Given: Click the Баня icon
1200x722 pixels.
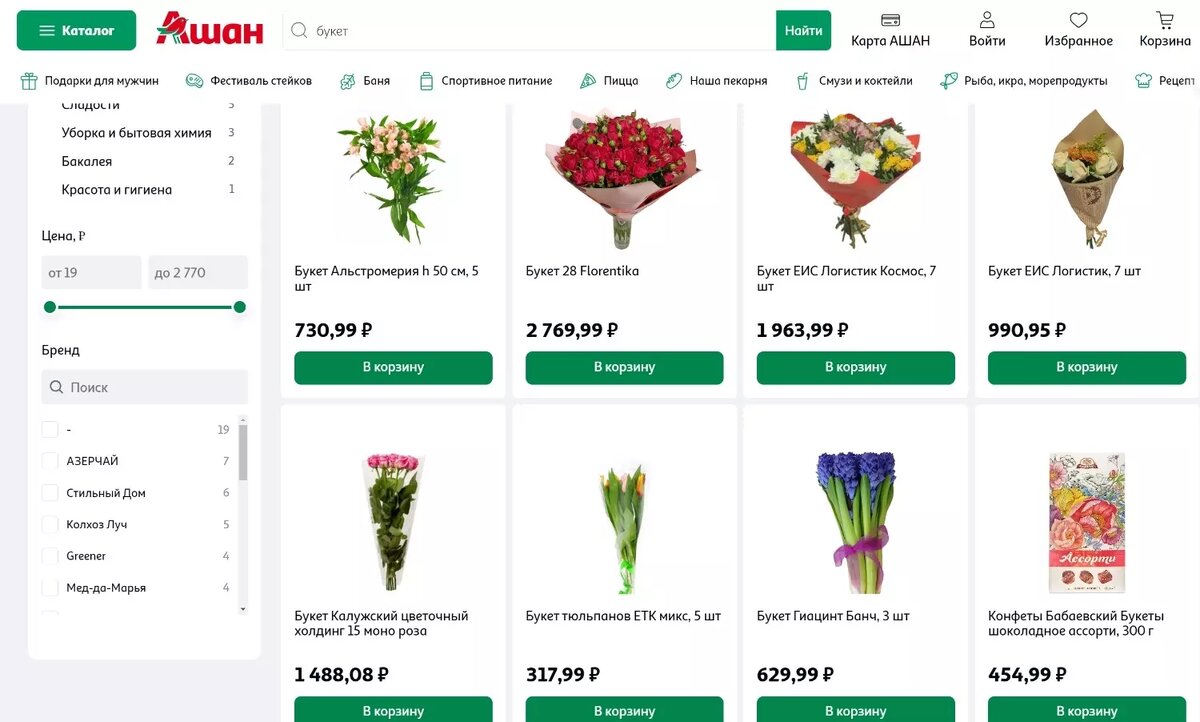Looking at the screenshot, I should tap(347, 80).
